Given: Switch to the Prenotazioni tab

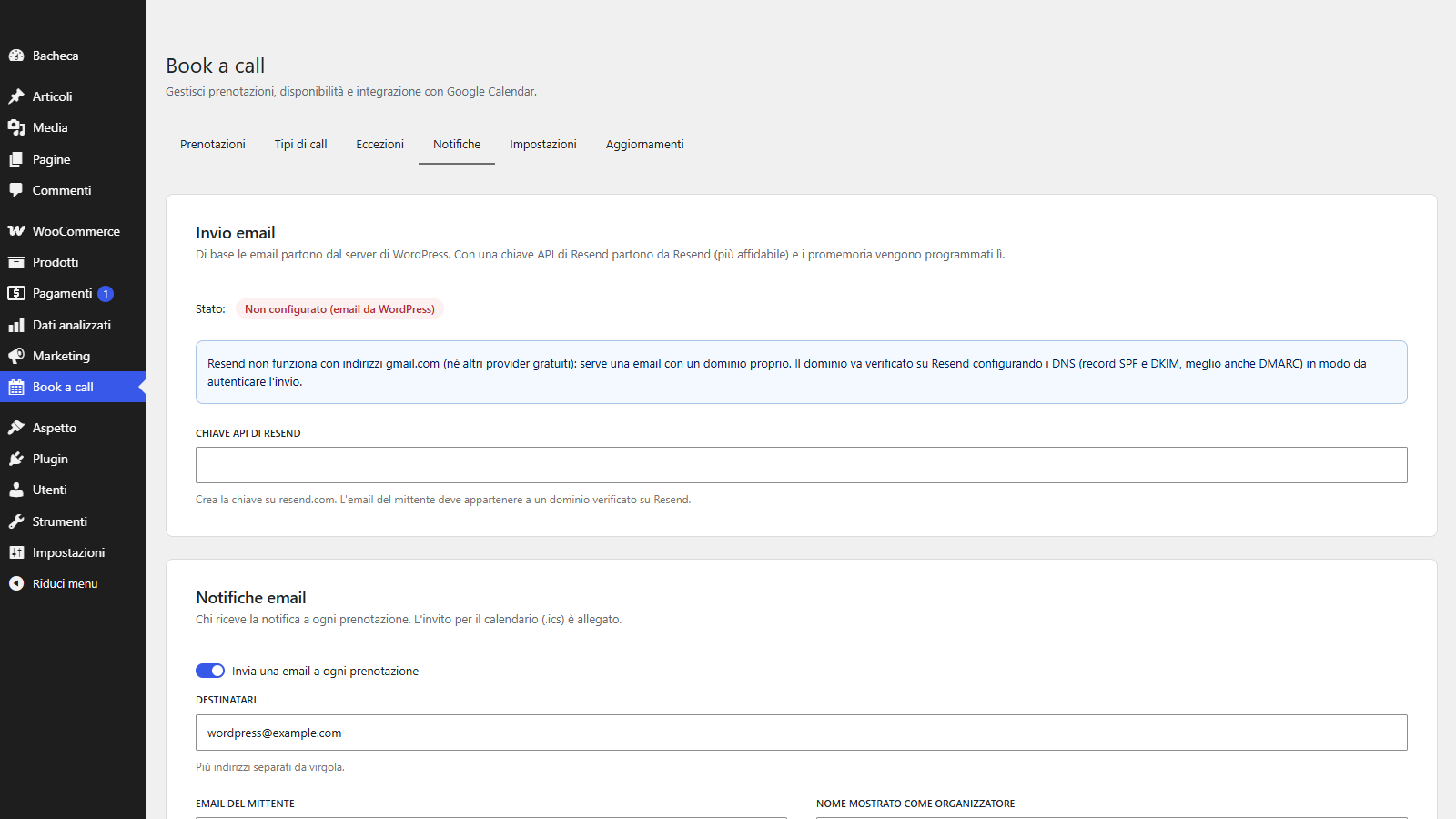Looking at the screenshot, I should click(x=213, y=145).
